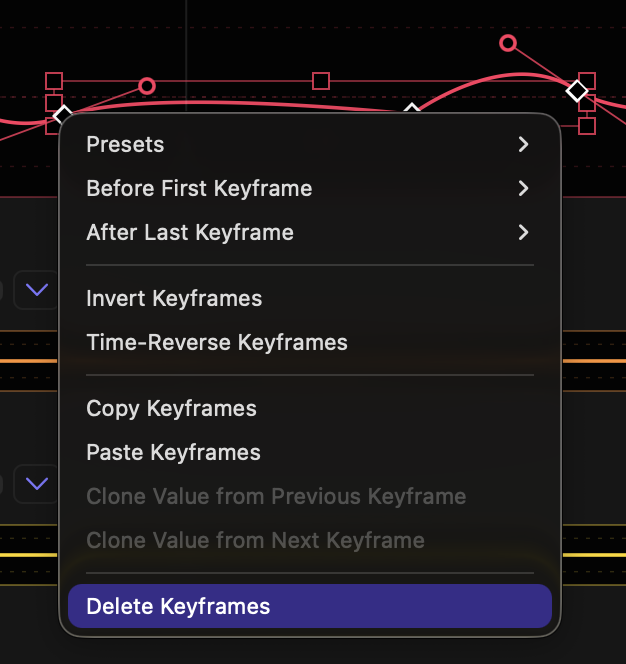Open purple chevron dropdown in the yellow track
626x664 pixels.
[37, 484]
